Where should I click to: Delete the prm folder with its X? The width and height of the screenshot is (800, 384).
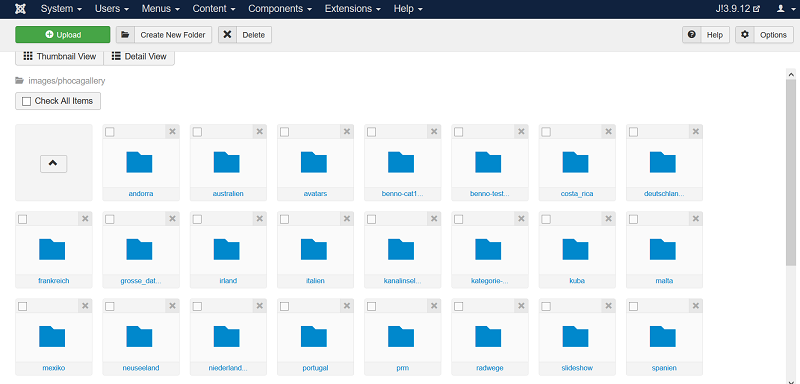434,306
